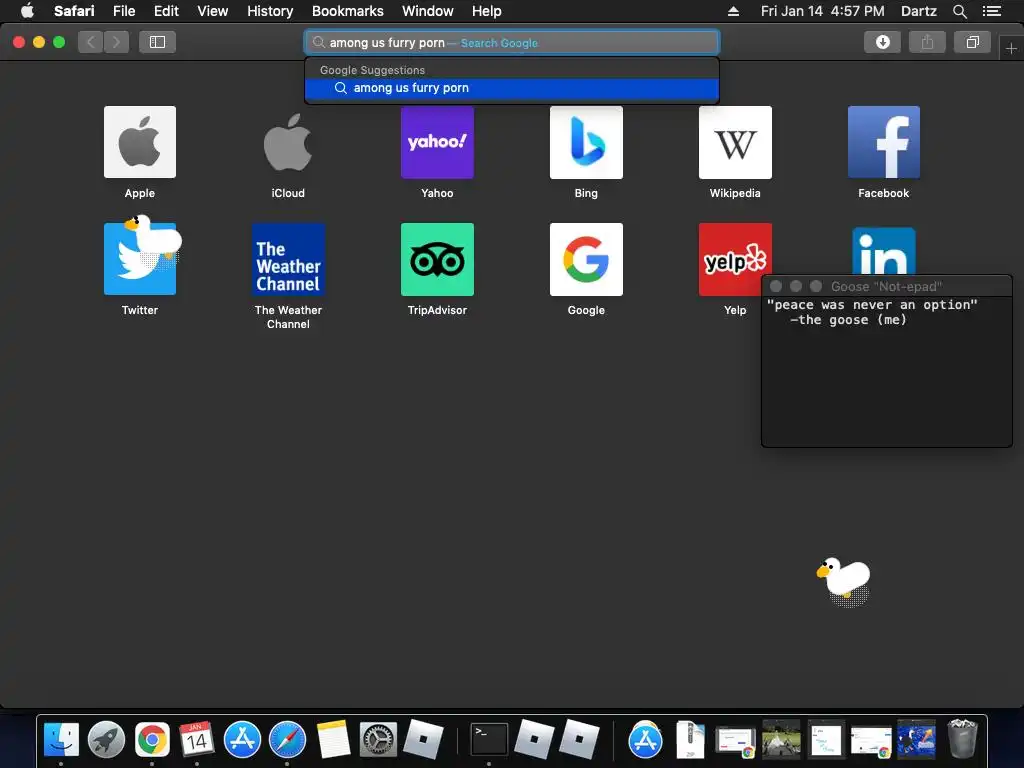Viewport: 1024px width, 768px height.
Task: Open Notes from the Dock
Action: pos(333,740)
